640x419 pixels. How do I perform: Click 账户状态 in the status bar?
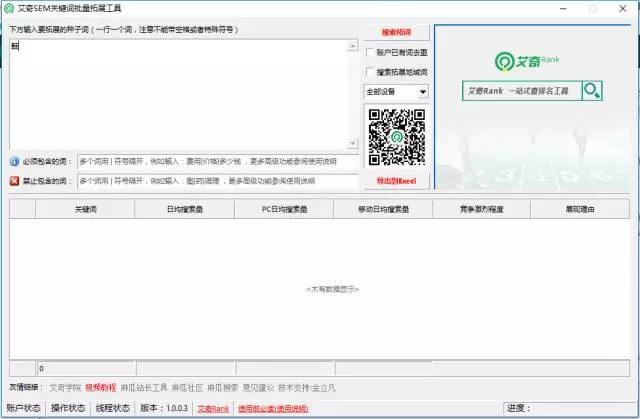23,408
